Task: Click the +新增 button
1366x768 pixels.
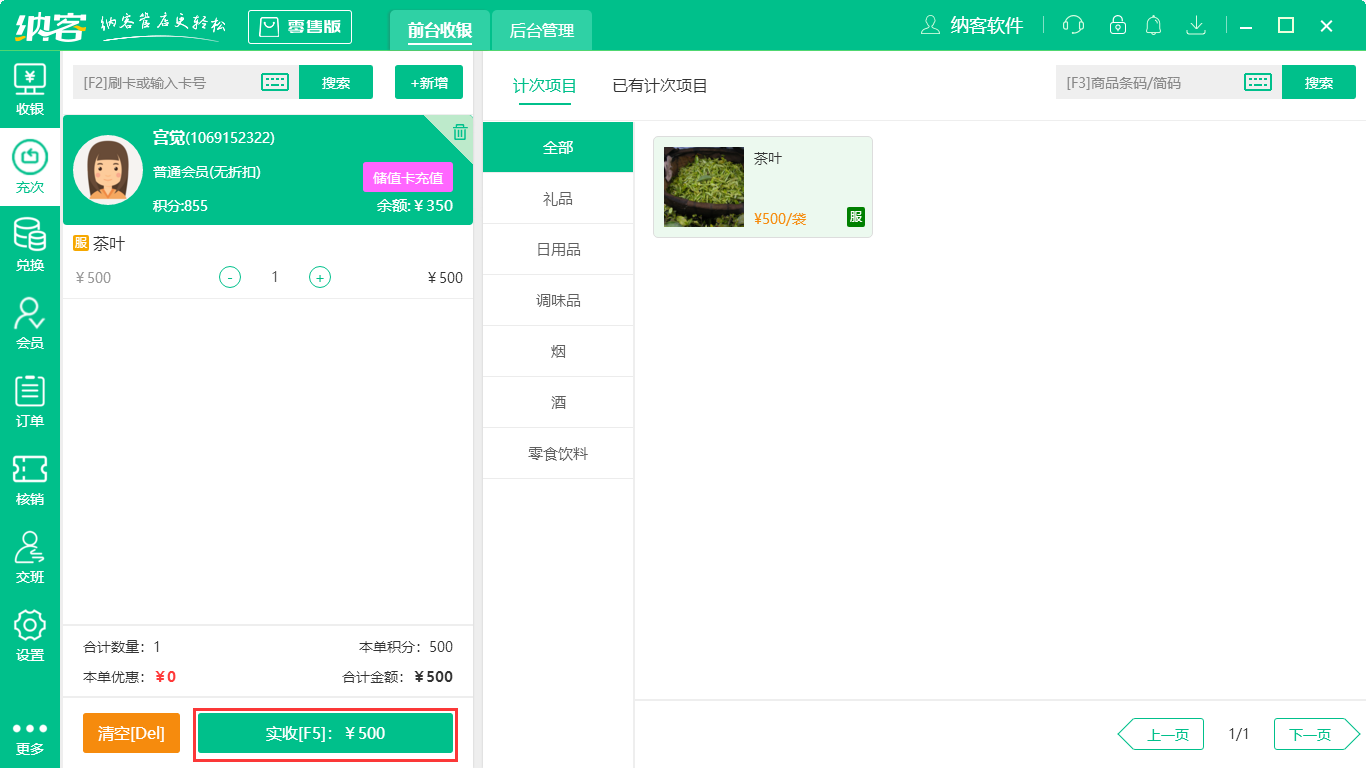Action: [429, 82]
